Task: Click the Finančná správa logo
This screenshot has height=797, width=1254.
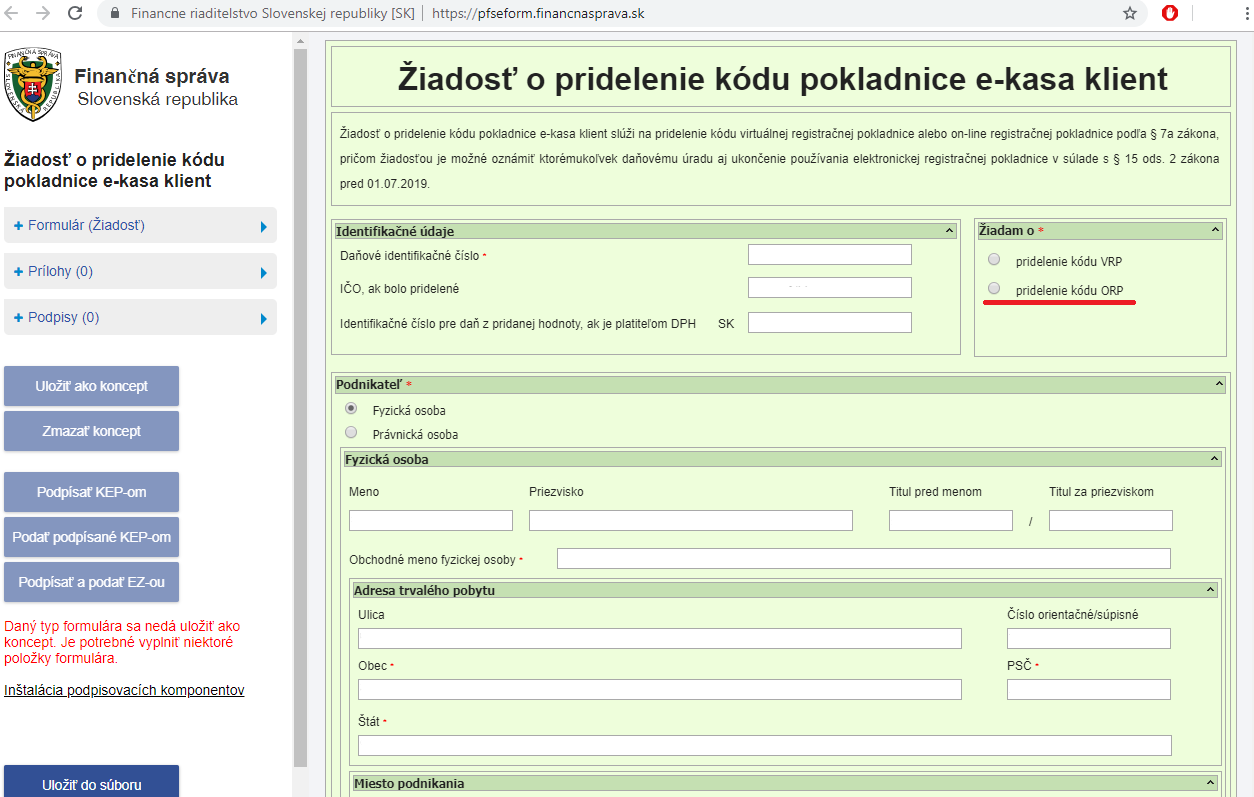Action: pos(34,87)
